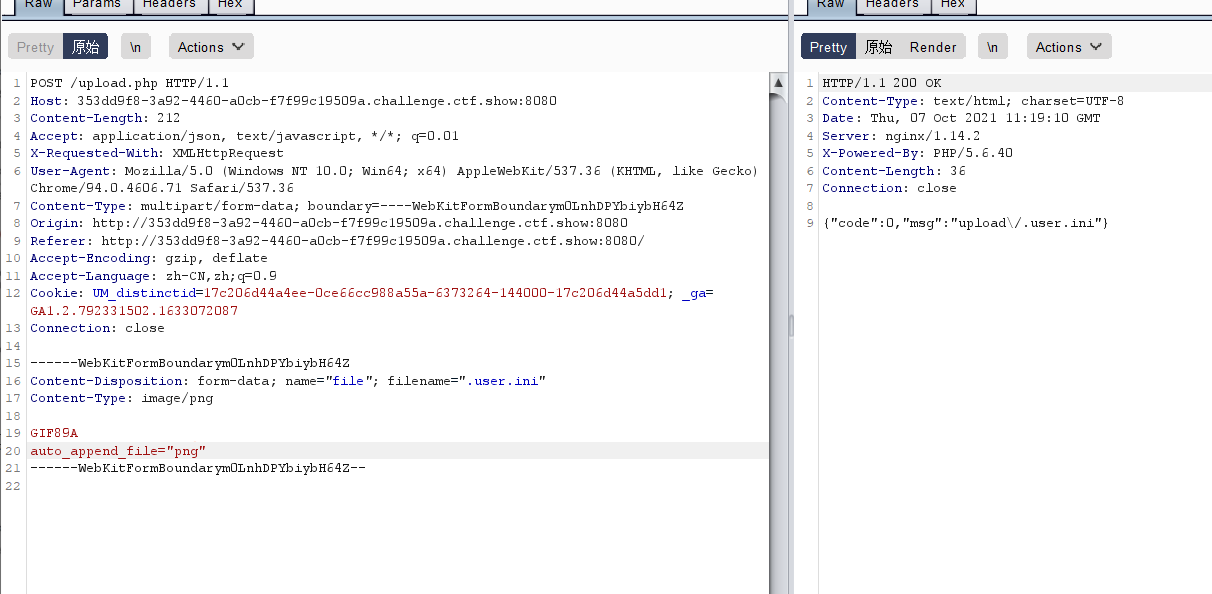Select Render view in response pane
Screen dimensions: 1212x594
pos(933,47)
